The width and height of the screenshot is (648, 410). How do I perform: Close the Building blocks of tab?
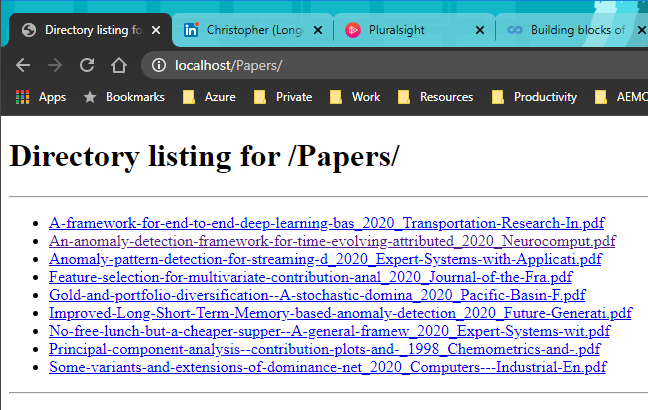[641, 30]
